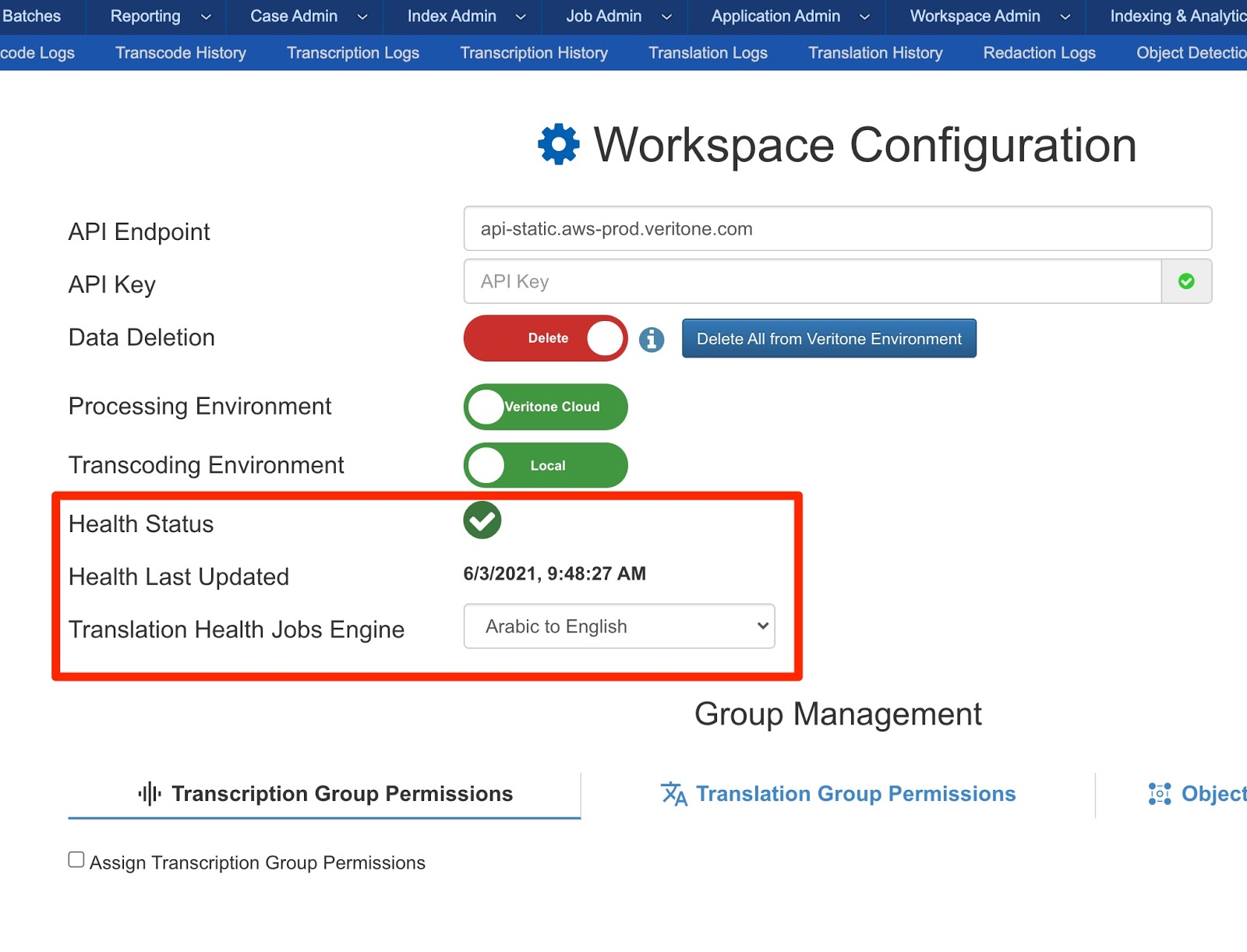Switch the Processing Environment Veritone Cloud toggle
This screenshot has height=952, width=1247.
[x=546, y=407]
